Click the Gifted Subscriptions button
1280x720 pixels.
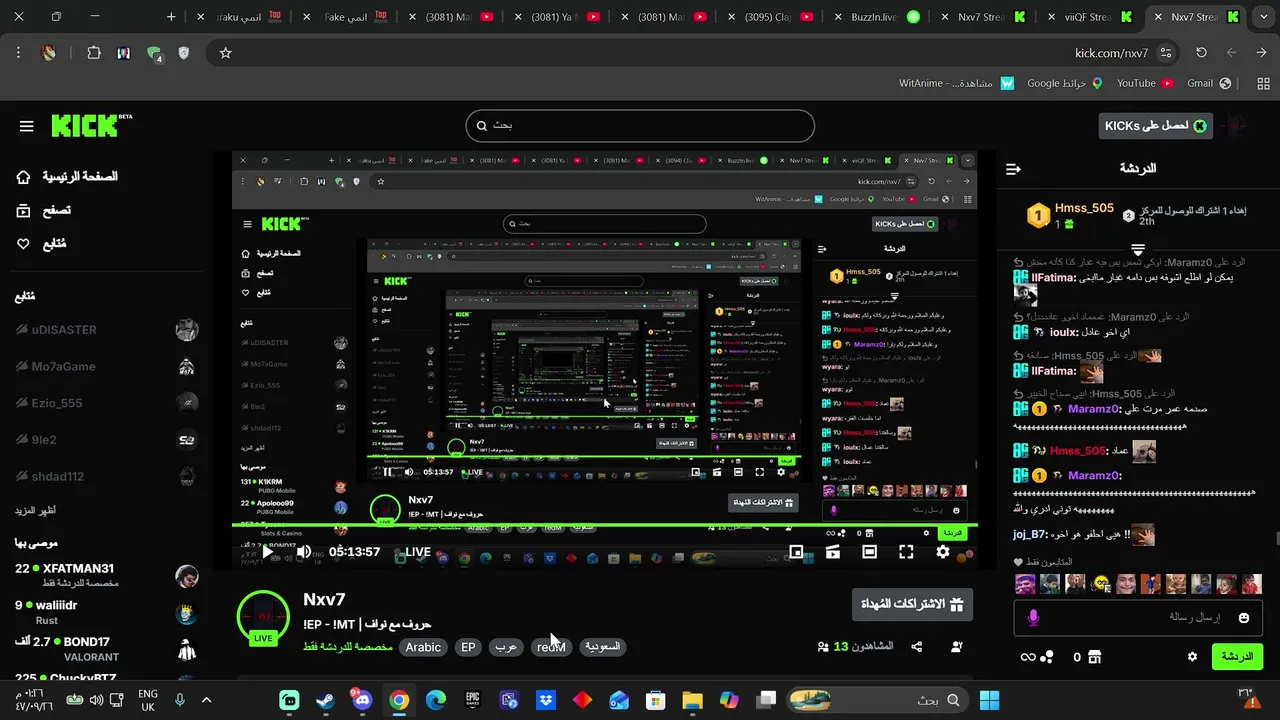[912, 604]
